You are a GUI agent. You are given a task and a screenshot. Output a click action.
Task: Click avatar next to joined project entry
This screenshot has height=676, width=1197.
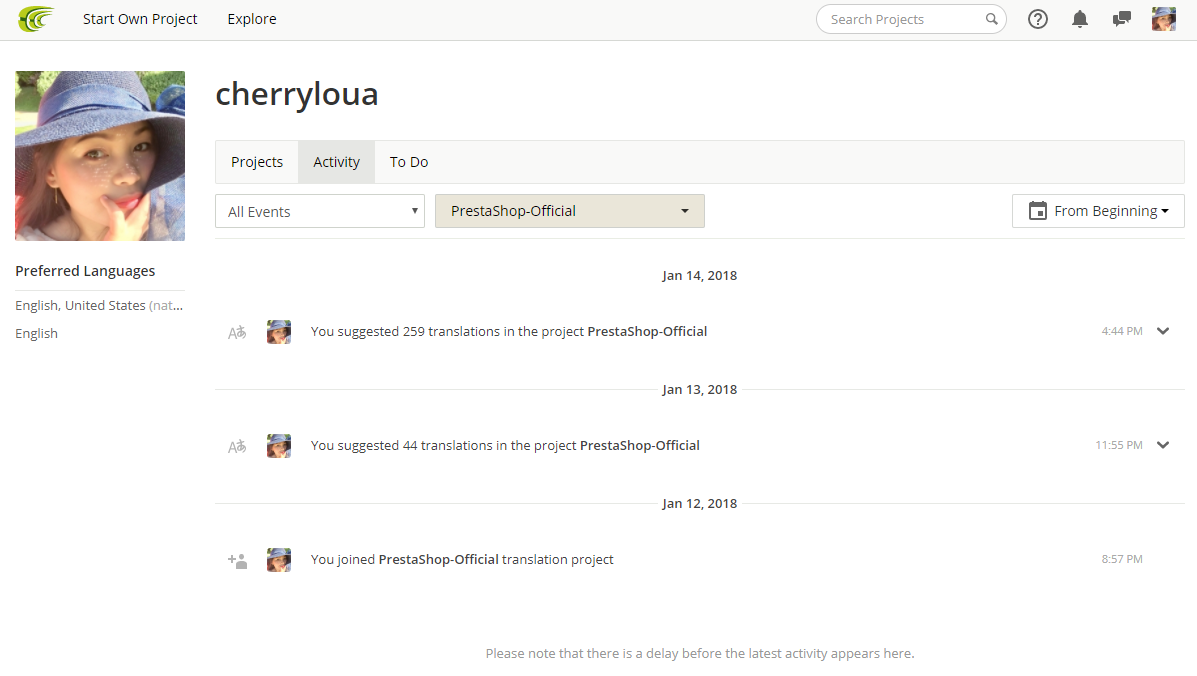[x=279, y=560]
